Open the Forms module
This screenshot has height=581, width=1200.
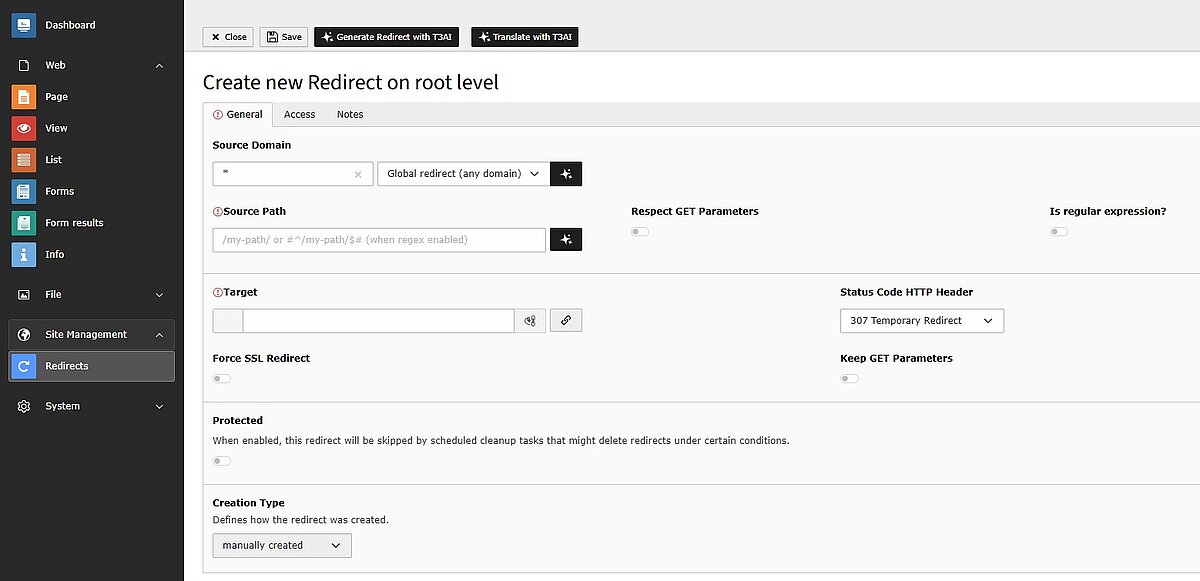[59, 191]
